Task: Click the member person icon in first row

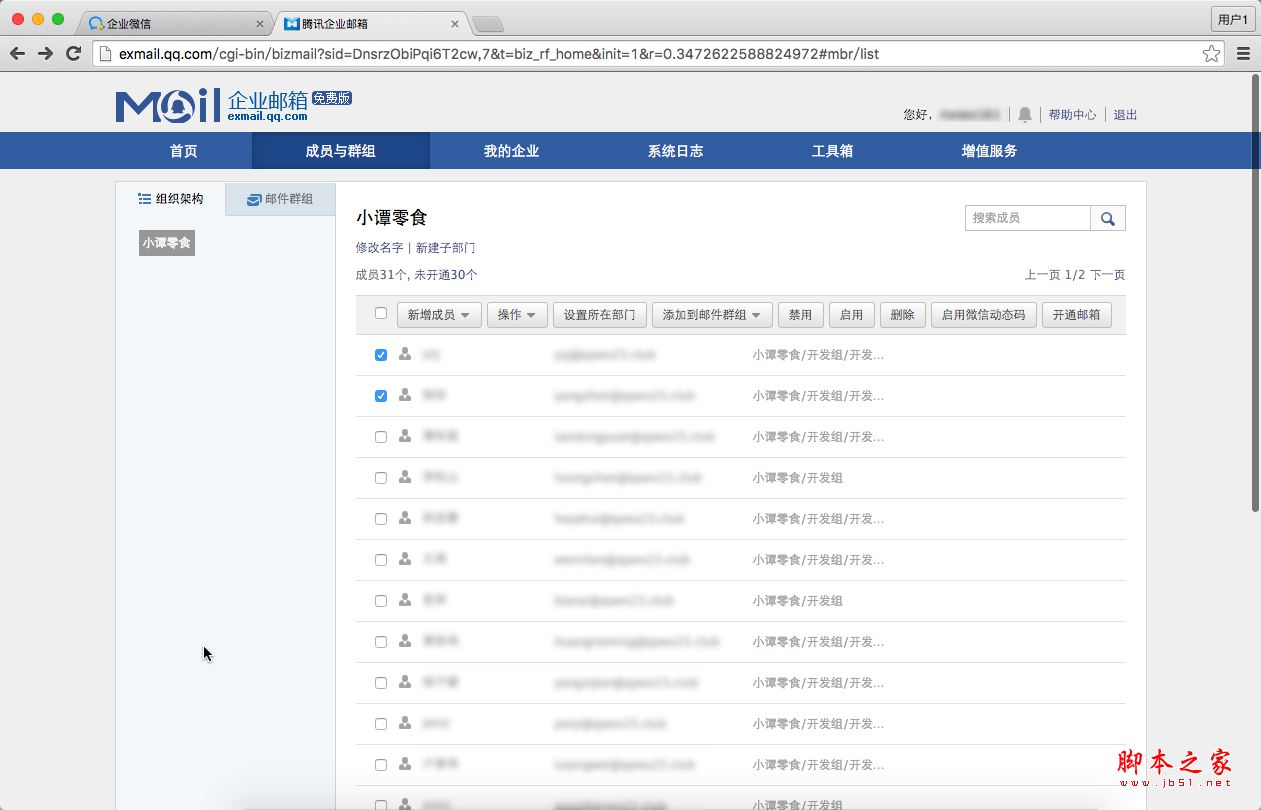Action: click(404, 354)
